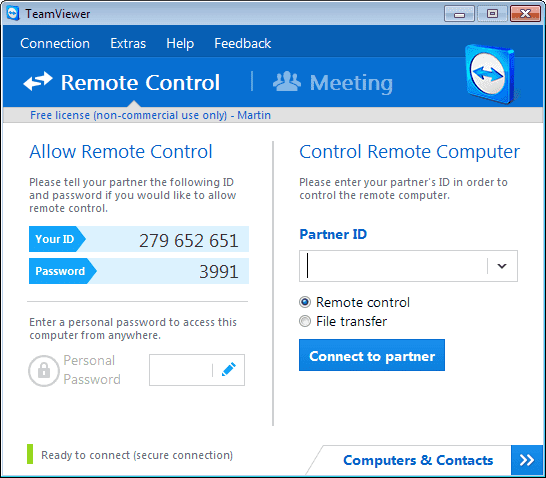Click the Personal Password label text
This screenshot has height=478, width=546.
coord(92,370)
